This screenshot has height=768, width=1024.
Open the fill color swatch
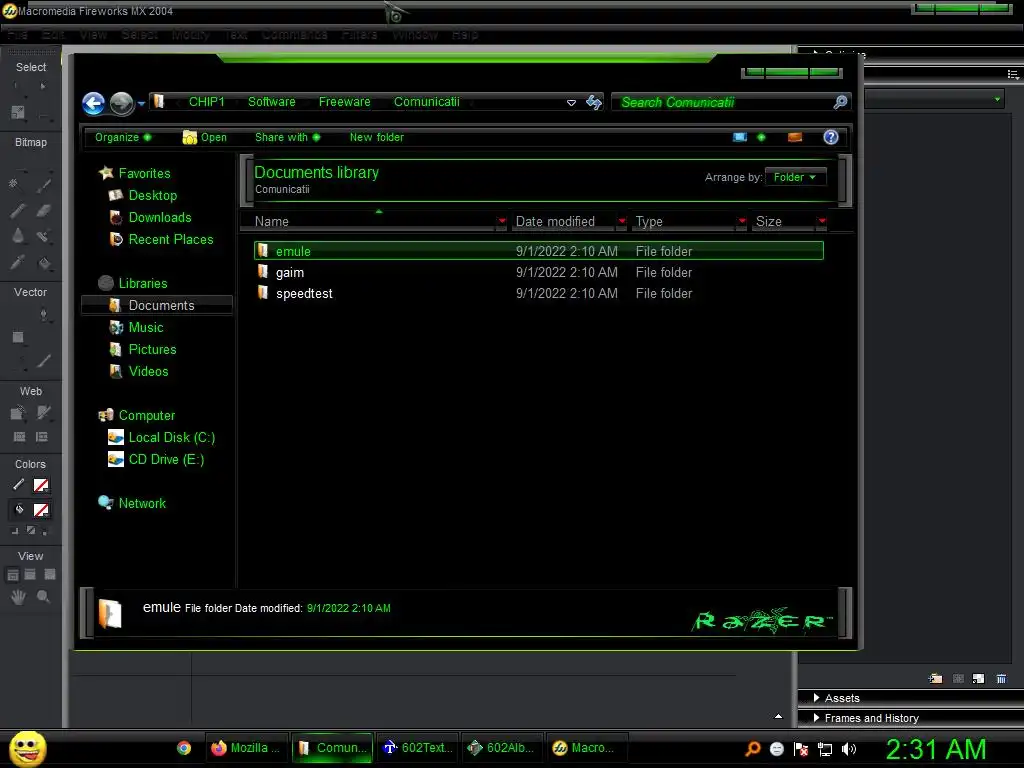41,510
